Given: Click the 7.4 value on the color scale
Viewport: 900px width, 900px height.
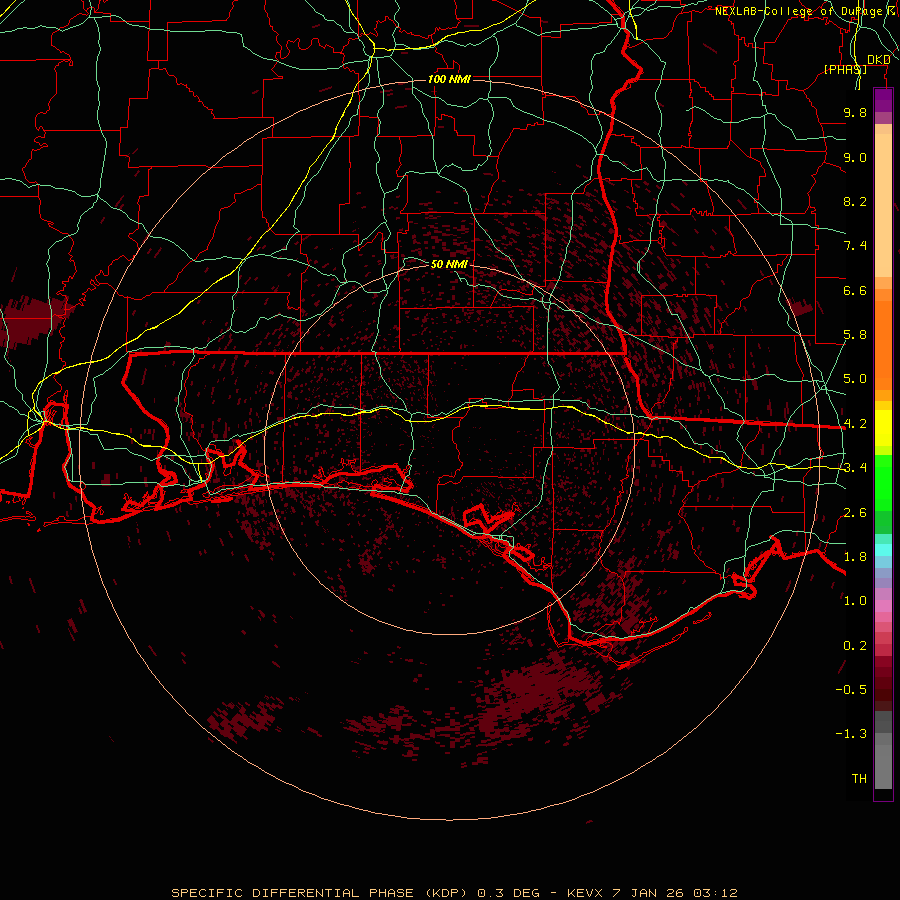Looking at the screenshot, I should [x=855, y=246].
